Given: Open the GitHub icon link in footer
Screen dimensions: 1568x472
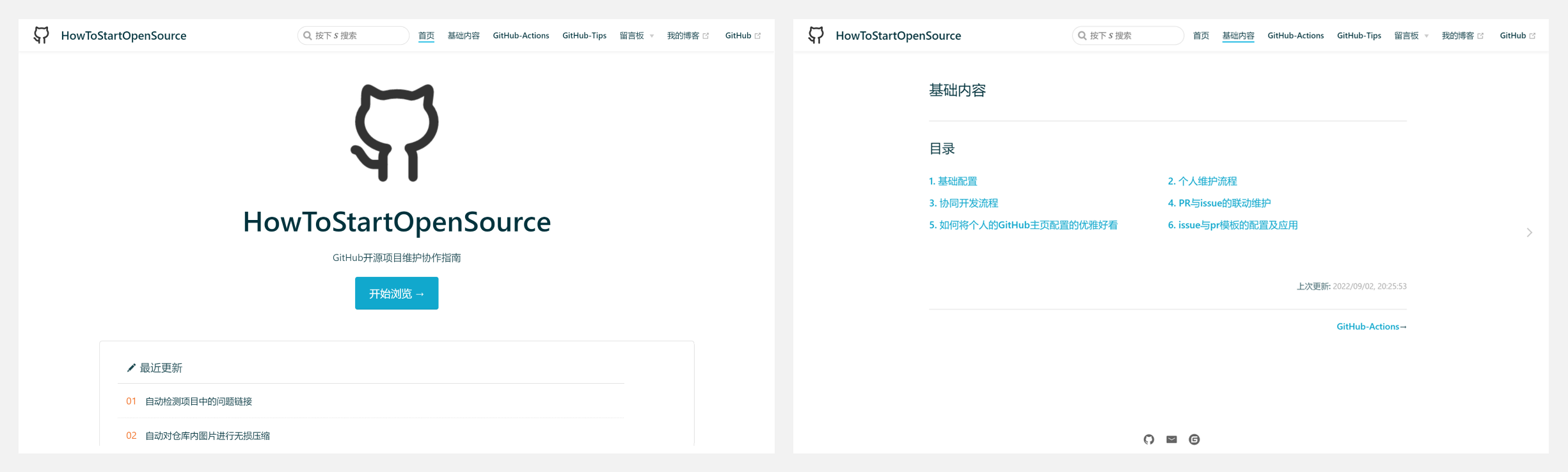Looking at the screenshot, I should click(1149, 439).
